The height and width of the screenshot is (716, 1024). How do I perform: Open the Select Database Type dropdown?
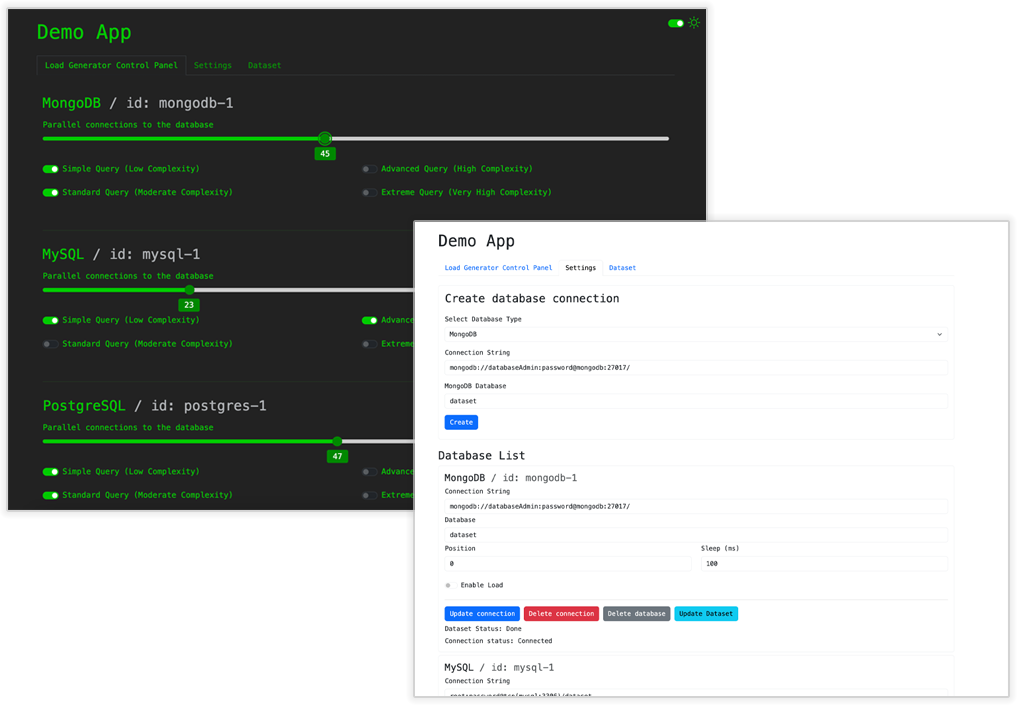[x=696, y=334]
